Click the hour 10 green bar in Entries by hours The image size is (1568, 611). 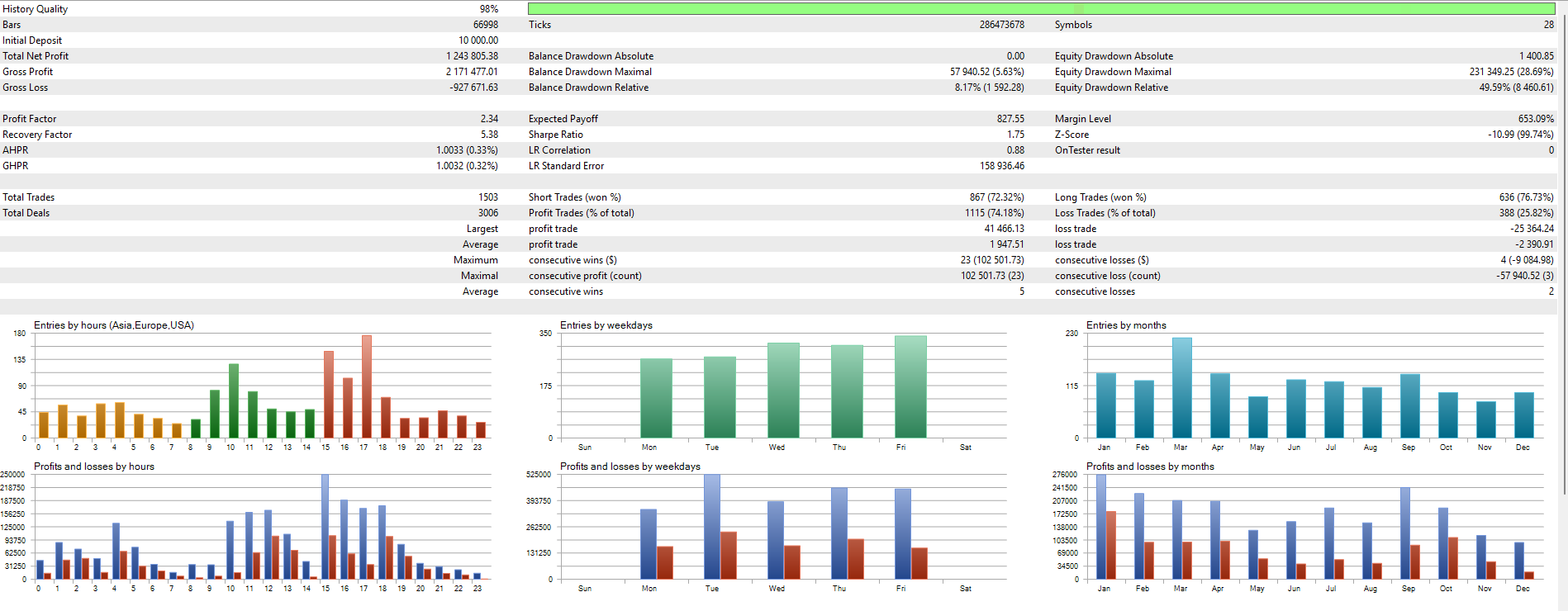coord(234,402)
